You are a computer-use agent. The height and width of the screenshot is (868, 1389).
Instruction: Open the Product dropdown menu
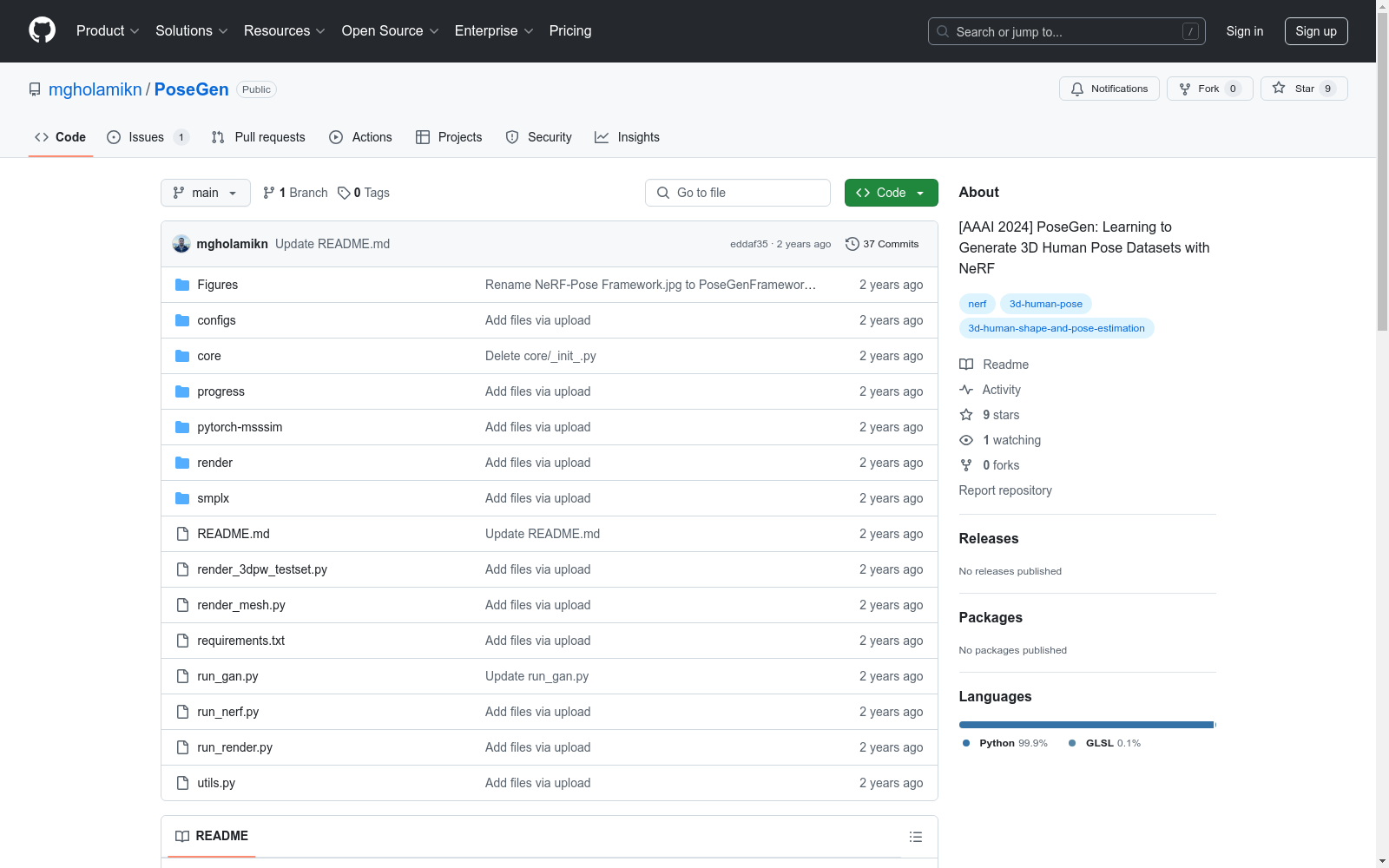[108, 30]
